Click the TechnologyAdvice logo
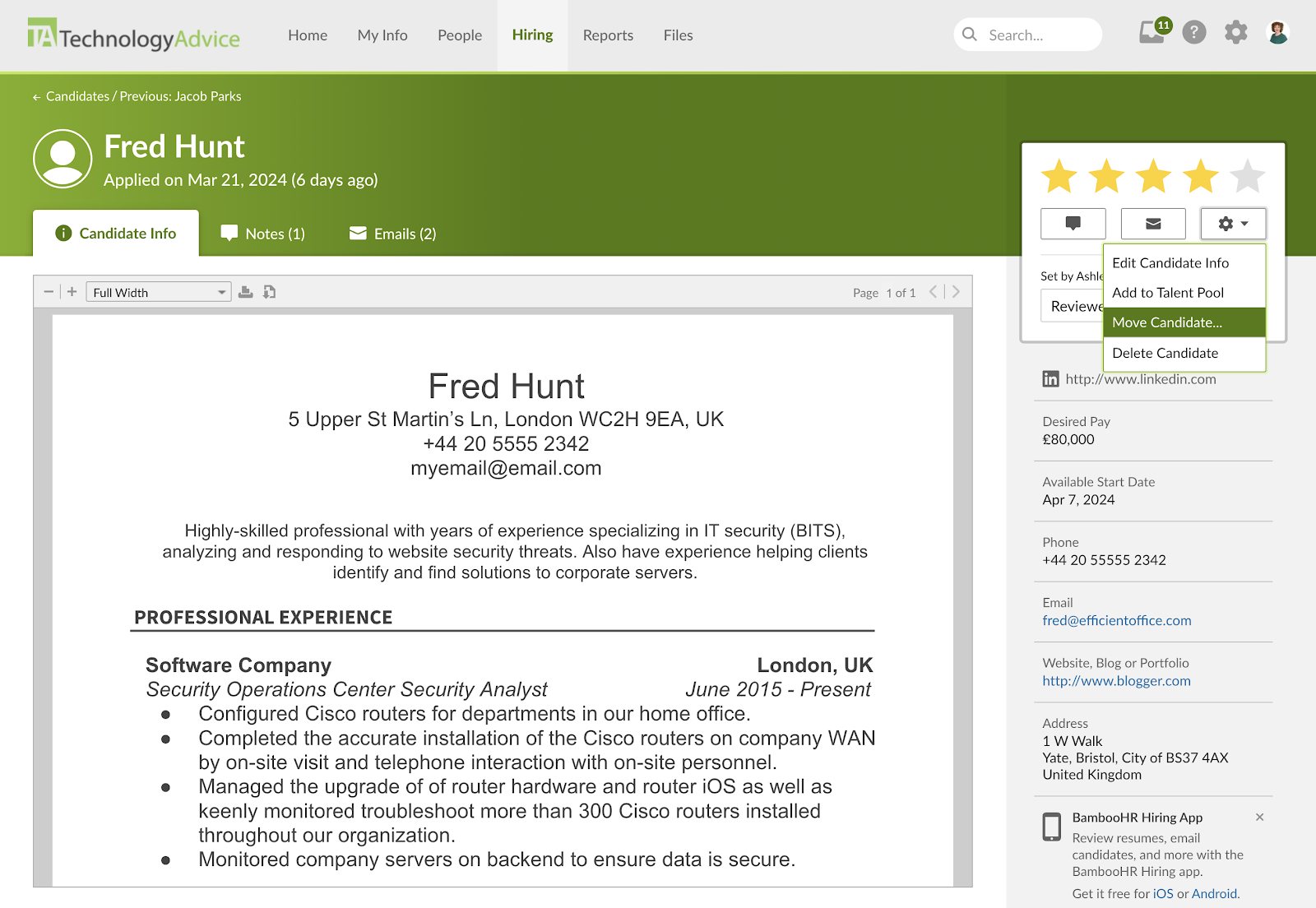Screen dimensions: 1316x908 point(133,35)
